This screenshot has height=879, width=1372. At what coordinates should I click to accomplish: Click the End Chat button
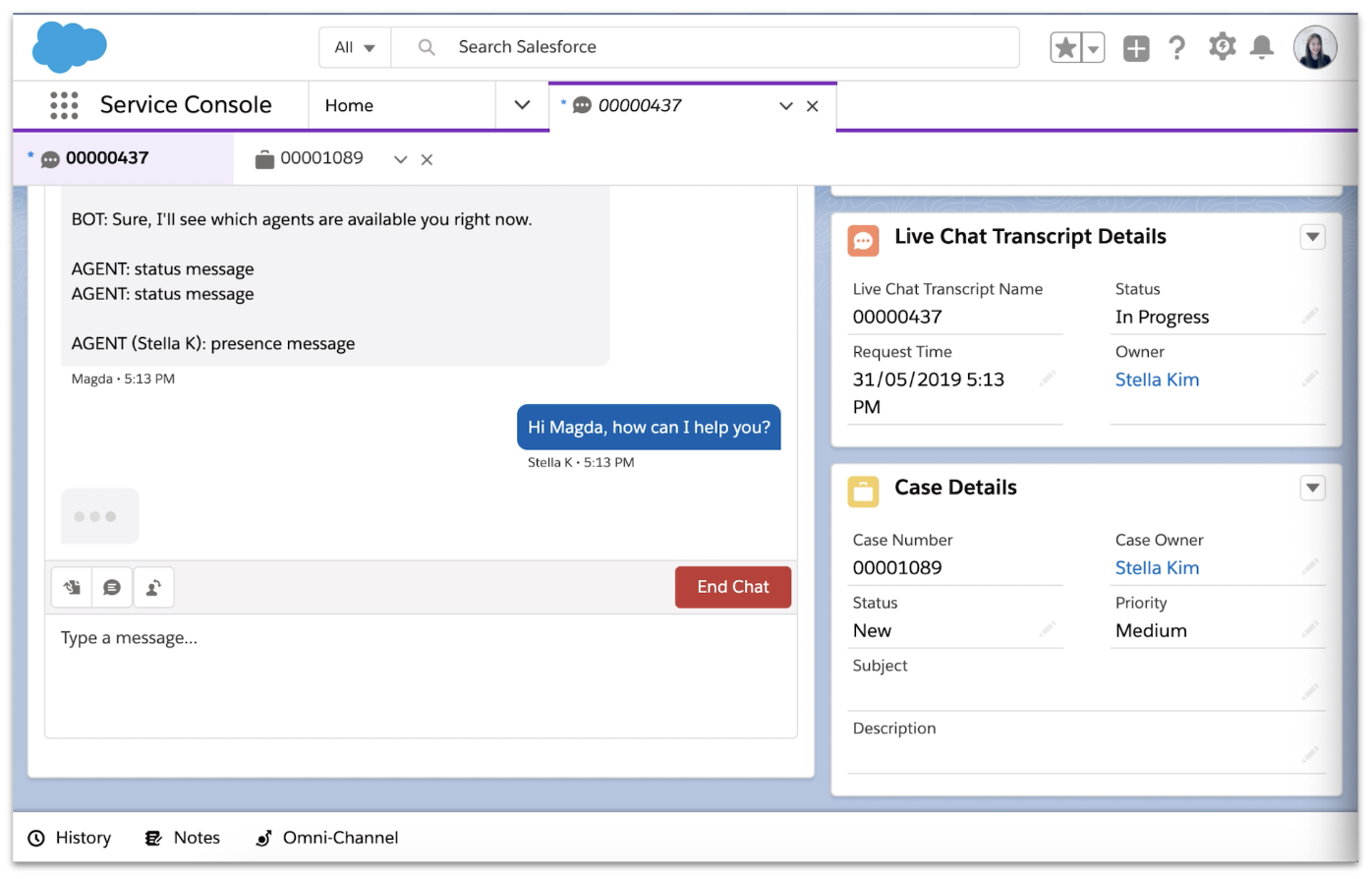click(732, 587)
